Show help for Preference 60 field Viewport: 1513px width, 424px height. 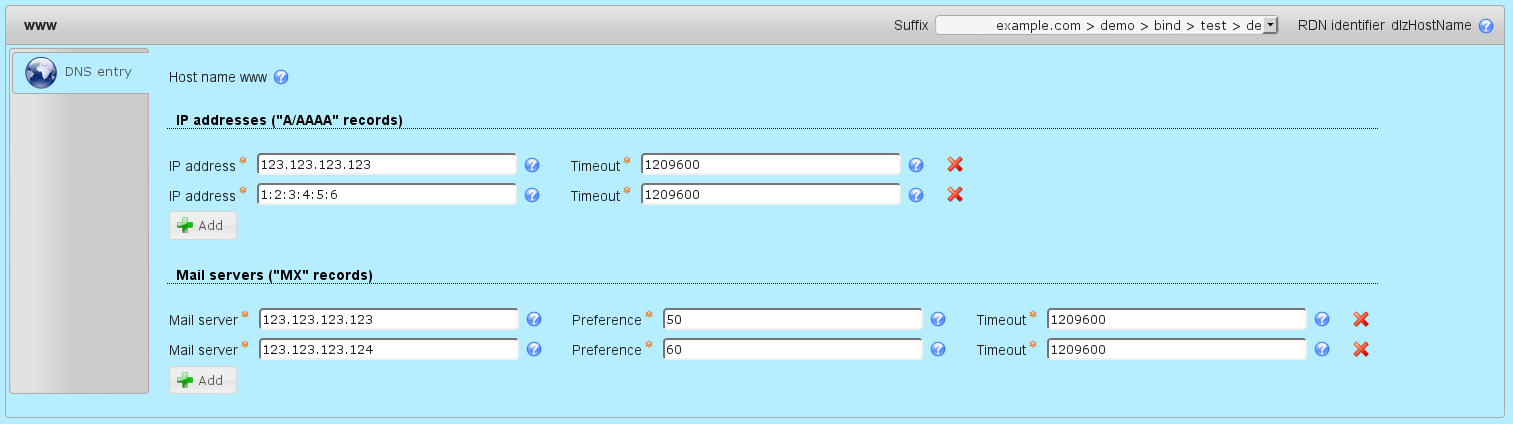938,349
